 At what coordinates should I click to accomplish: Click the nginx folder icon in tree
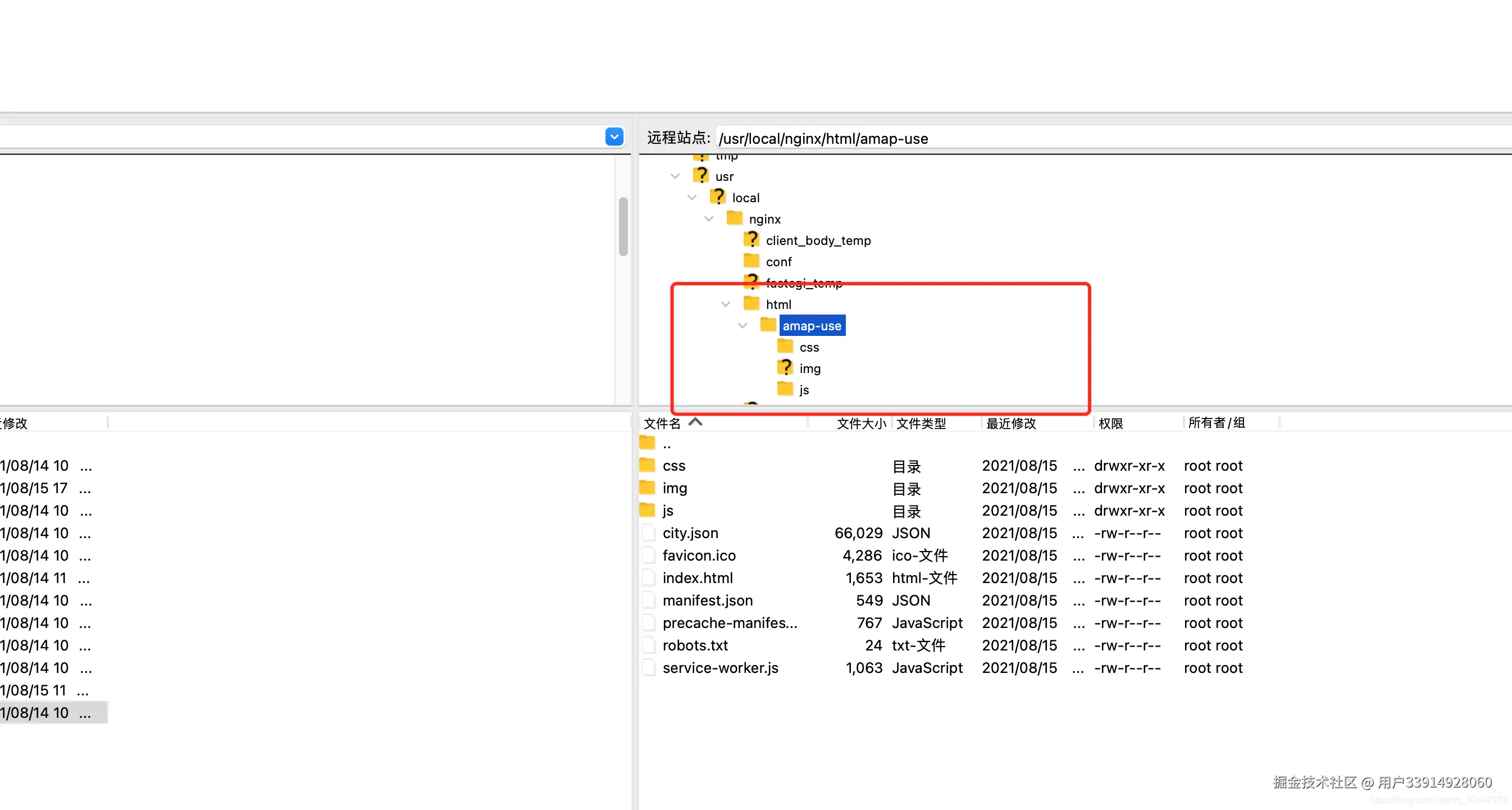734,219
